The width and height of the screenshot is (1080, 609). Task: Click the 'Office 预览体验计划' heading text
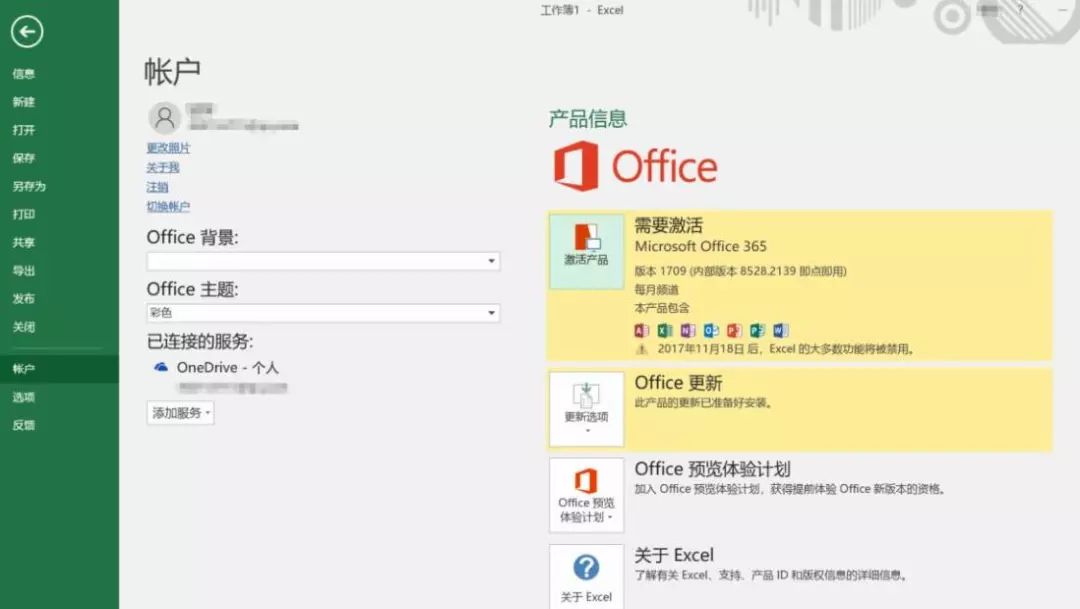click(x=712, y=469)
